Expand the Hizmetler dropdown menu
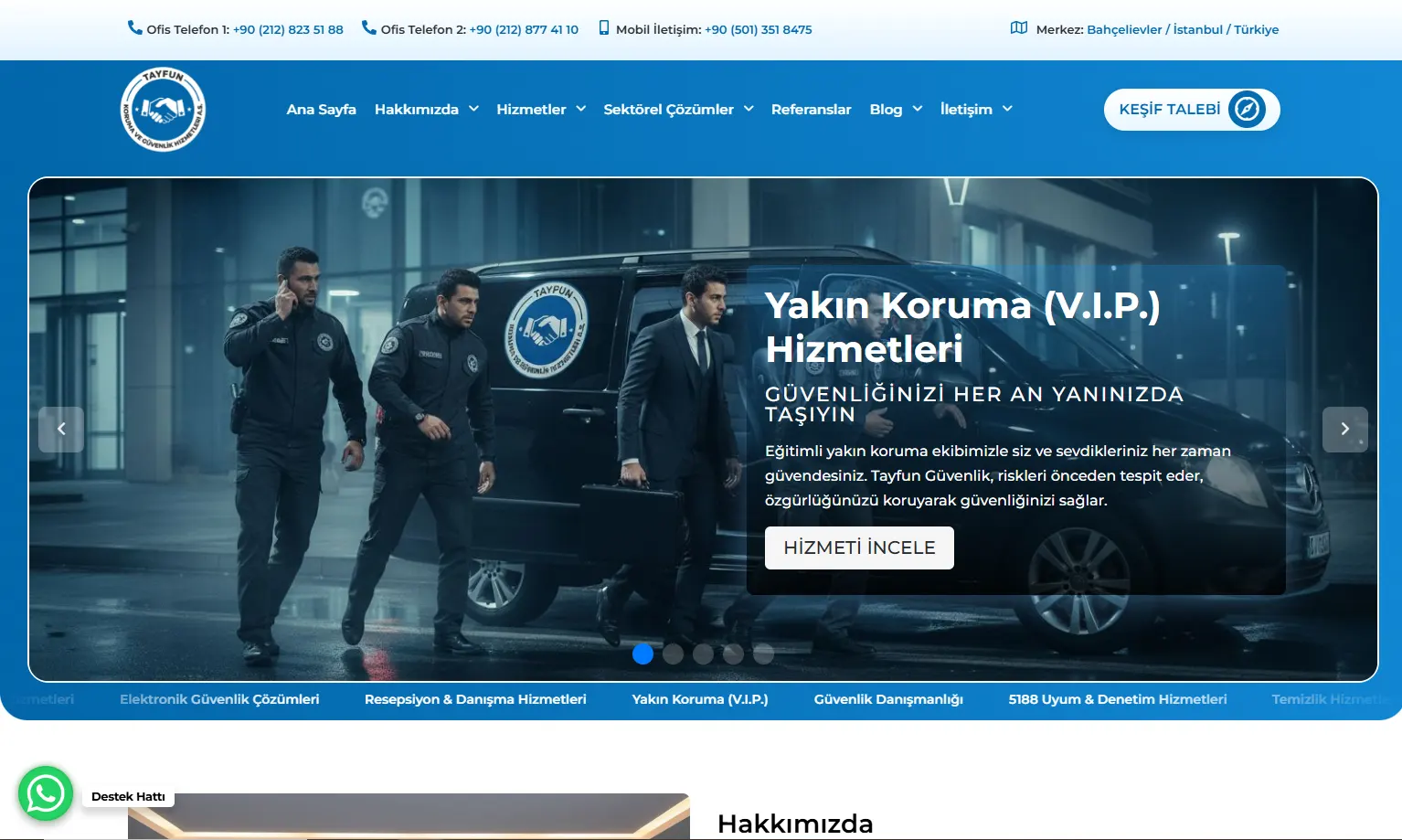The width and height of the screenshot is (1402, 840). (x=541, y=109)
